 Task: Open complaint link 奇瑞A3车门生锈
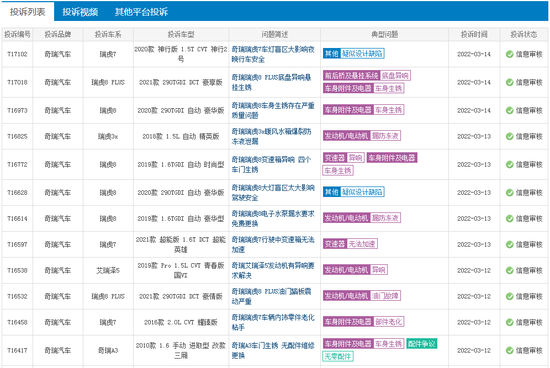(273, 350)
